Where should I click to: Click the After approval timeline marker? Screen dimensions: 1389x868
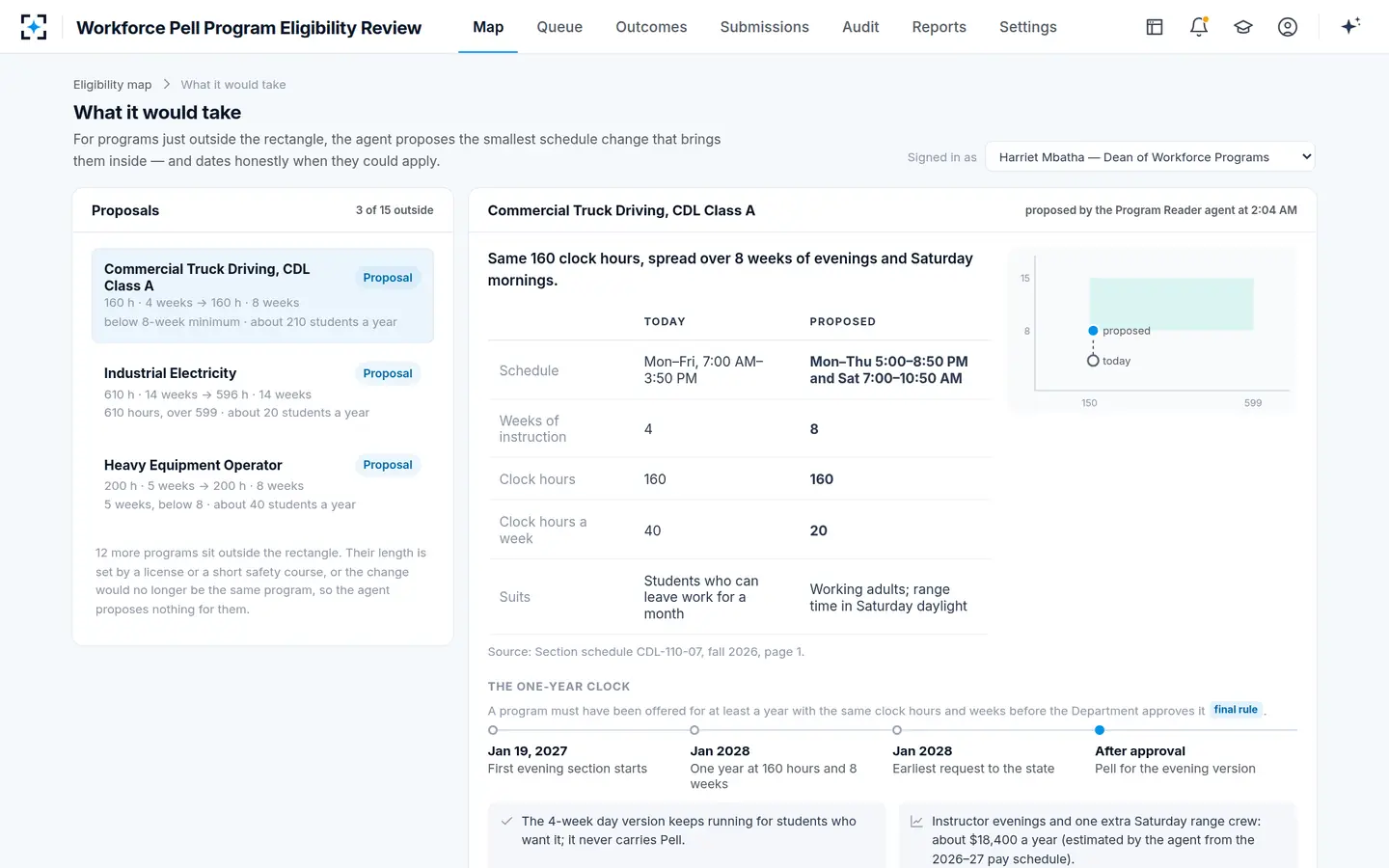pos(1100,730)
